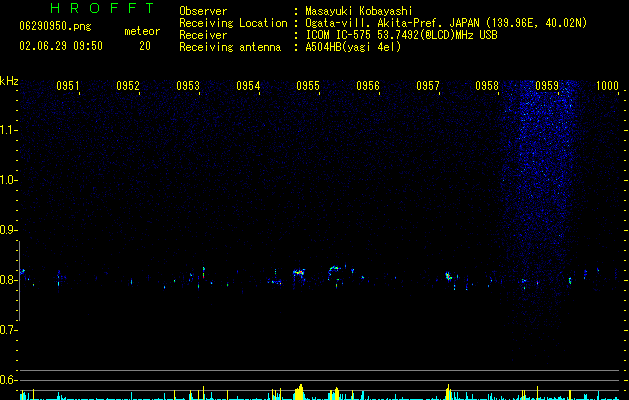Click the Observer field label
629x400 pixels.
[203, 11]
